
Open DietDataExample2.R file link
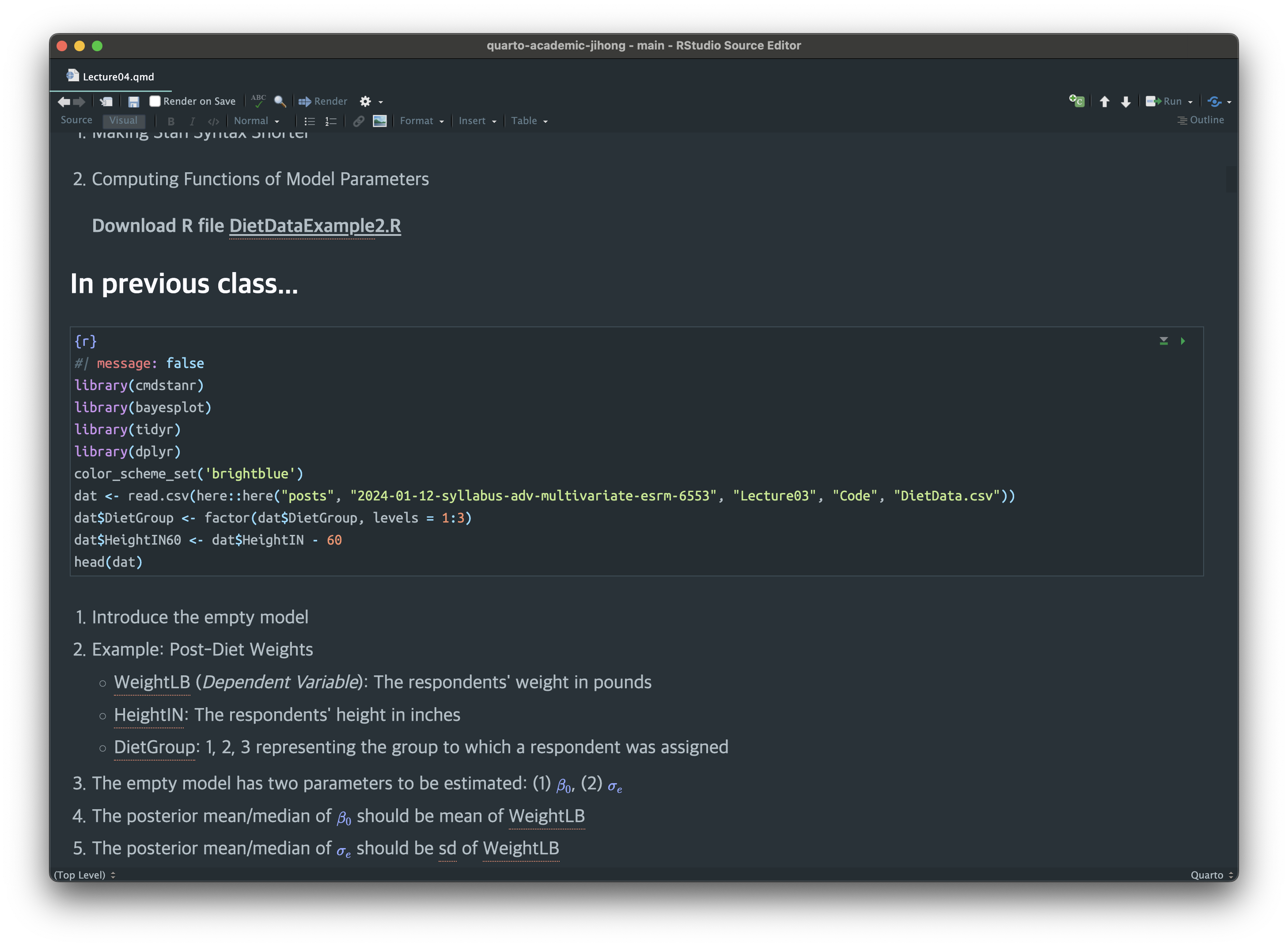[x=315, y=225]
